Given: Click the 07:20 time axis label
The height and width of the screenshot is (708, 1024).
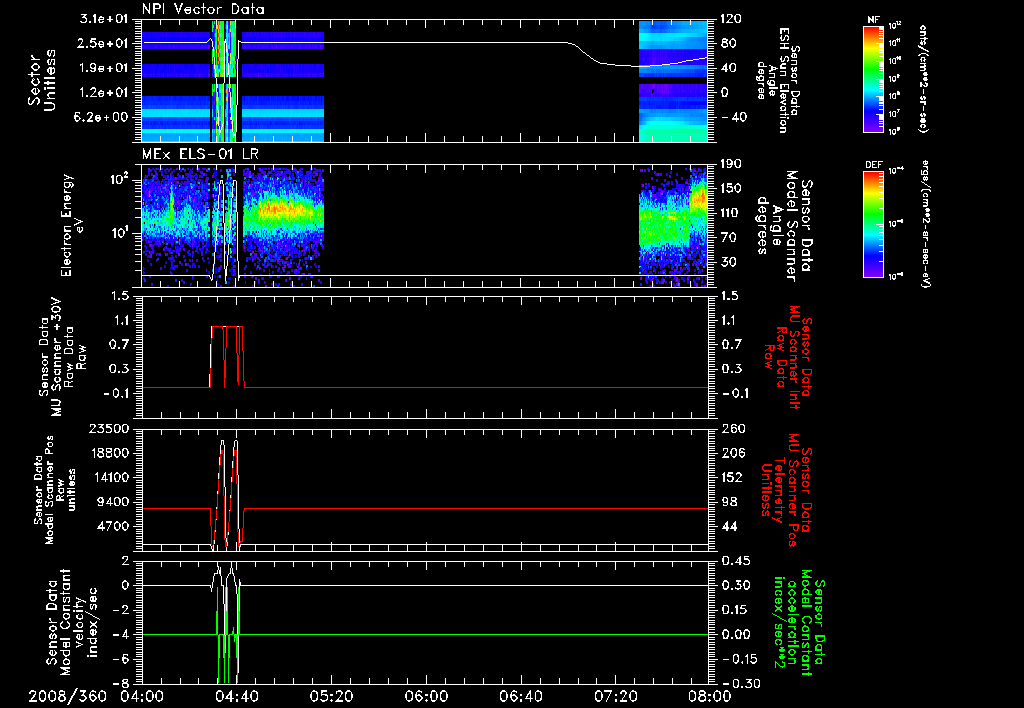Looking at the screenshot, I should pyautogui.click(x=615, y=696).
